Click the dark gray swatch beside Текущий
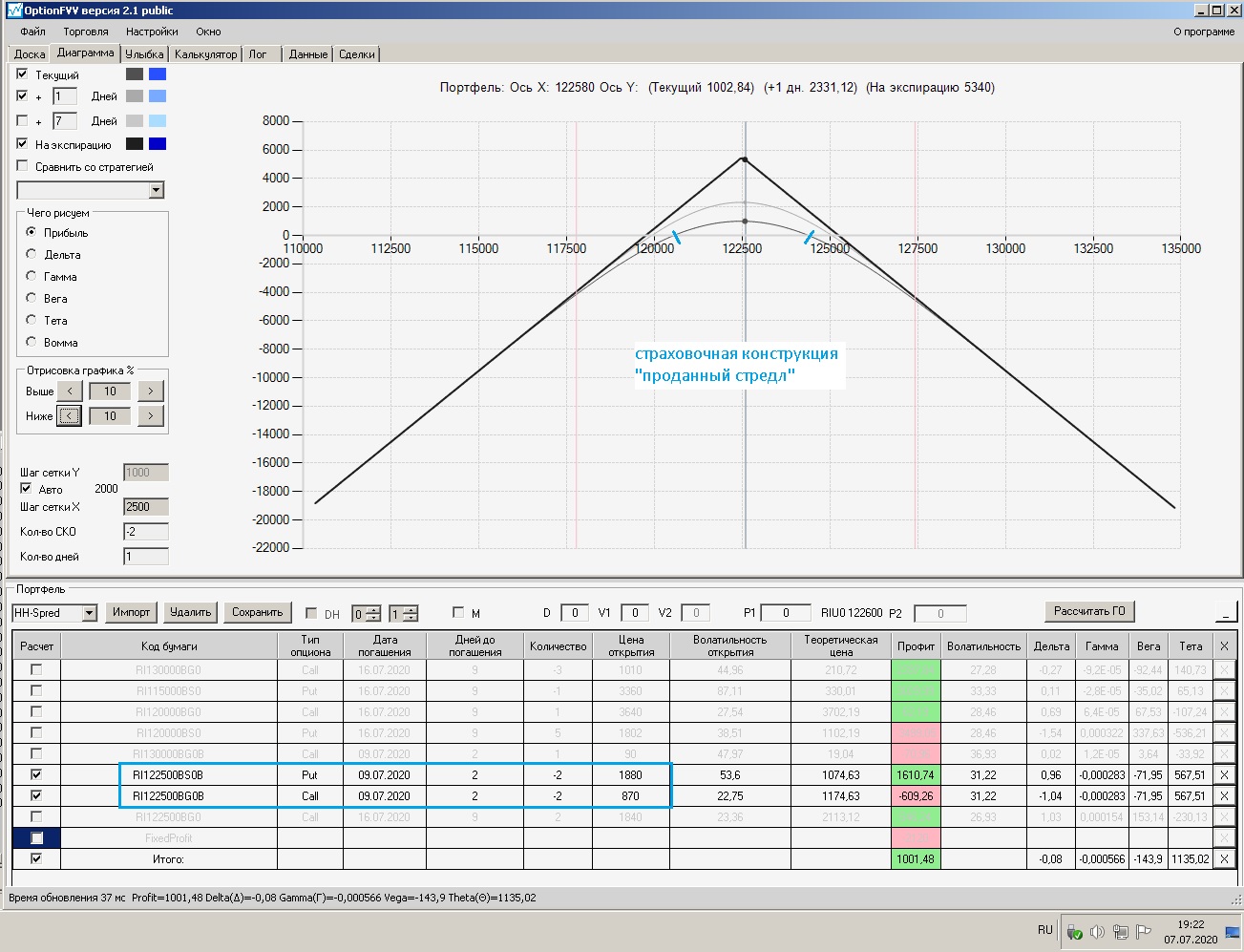 (x=135, y=74)
